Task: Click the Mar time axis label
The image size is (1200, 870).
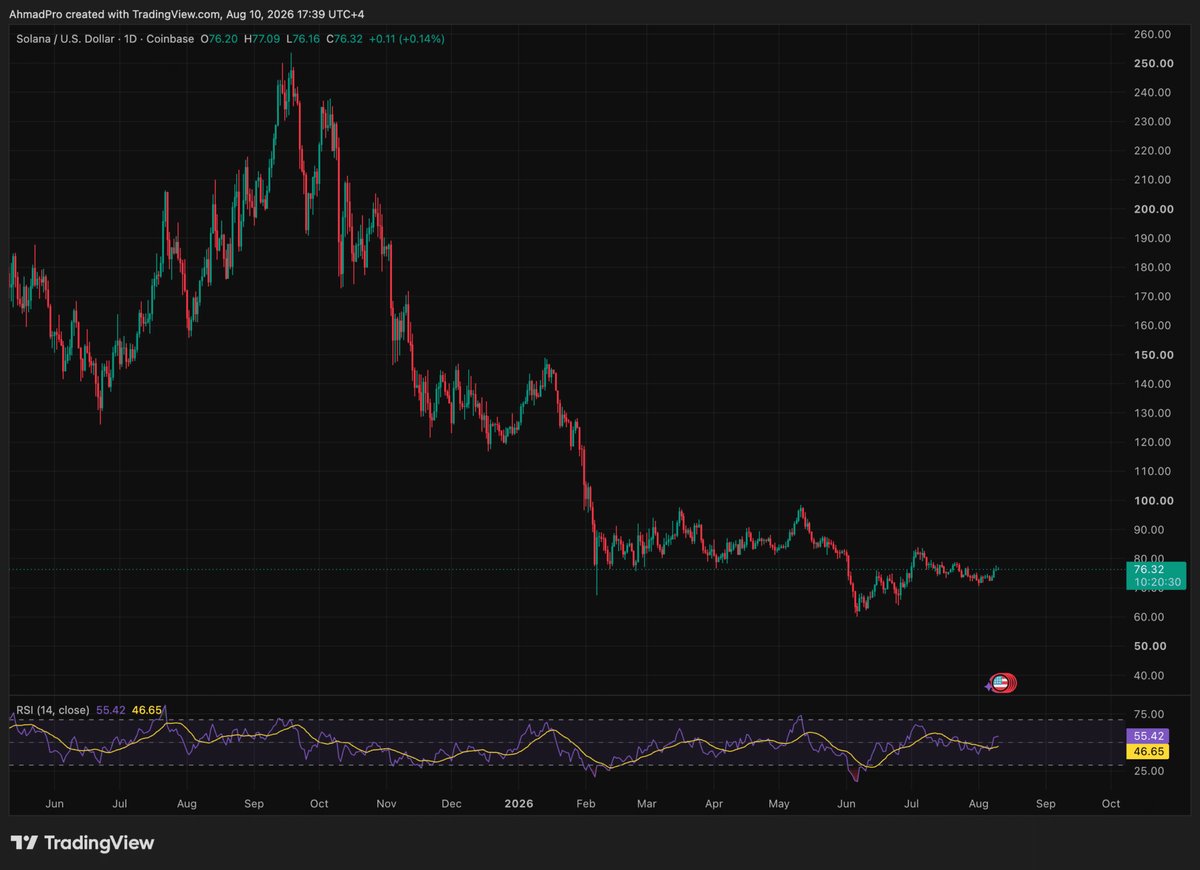Action: [647, 803]
